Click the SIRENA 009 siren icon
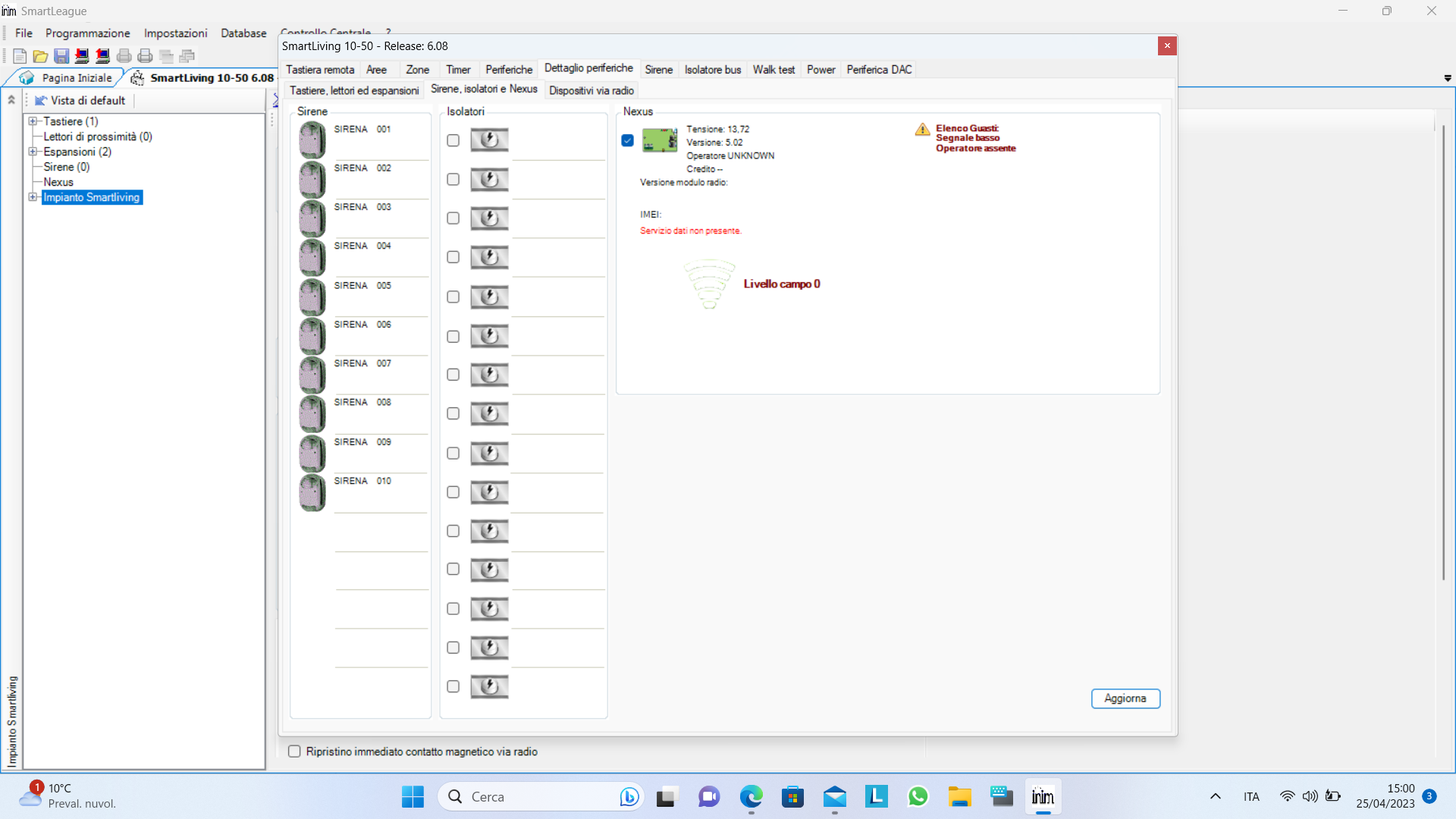 coord(312,453)
